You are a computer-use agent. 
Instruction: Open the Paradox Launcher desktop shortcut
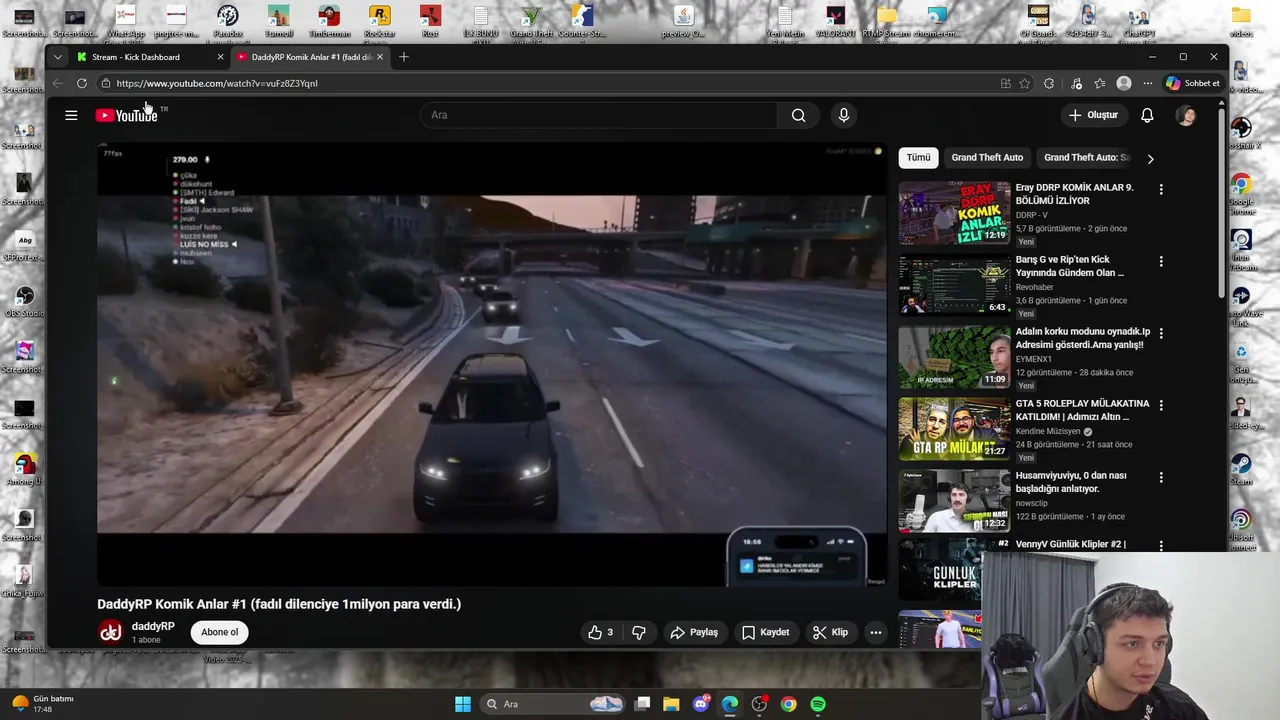pos(228,21)
